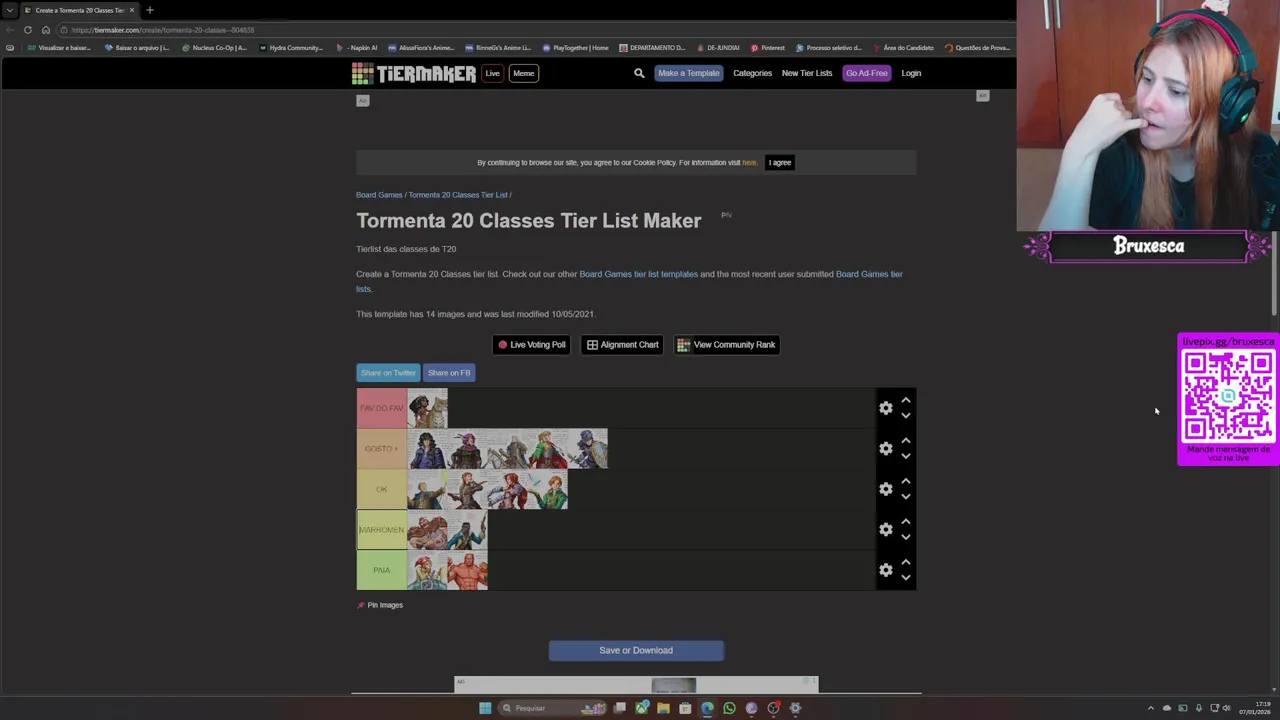Open a new browser tab

click(150, 10)
